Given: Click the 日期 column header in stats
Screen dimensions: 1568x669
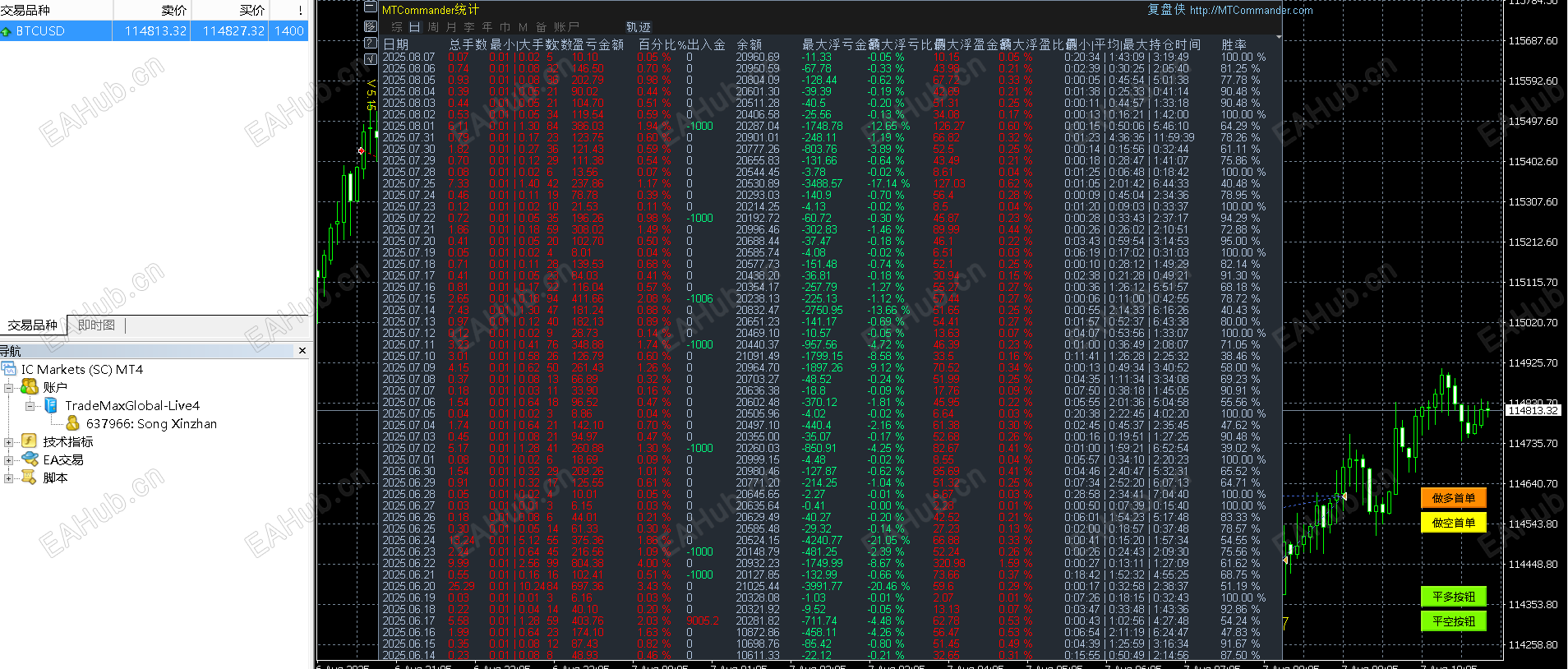Looking at the screenshot, I should click(x=395, y=44).
